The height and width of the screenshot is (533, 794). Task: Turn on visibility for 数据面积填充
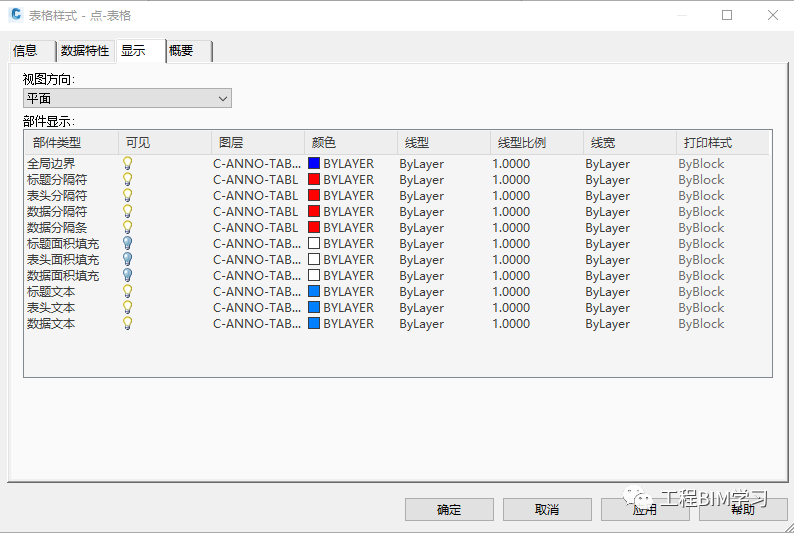[128, 275]
